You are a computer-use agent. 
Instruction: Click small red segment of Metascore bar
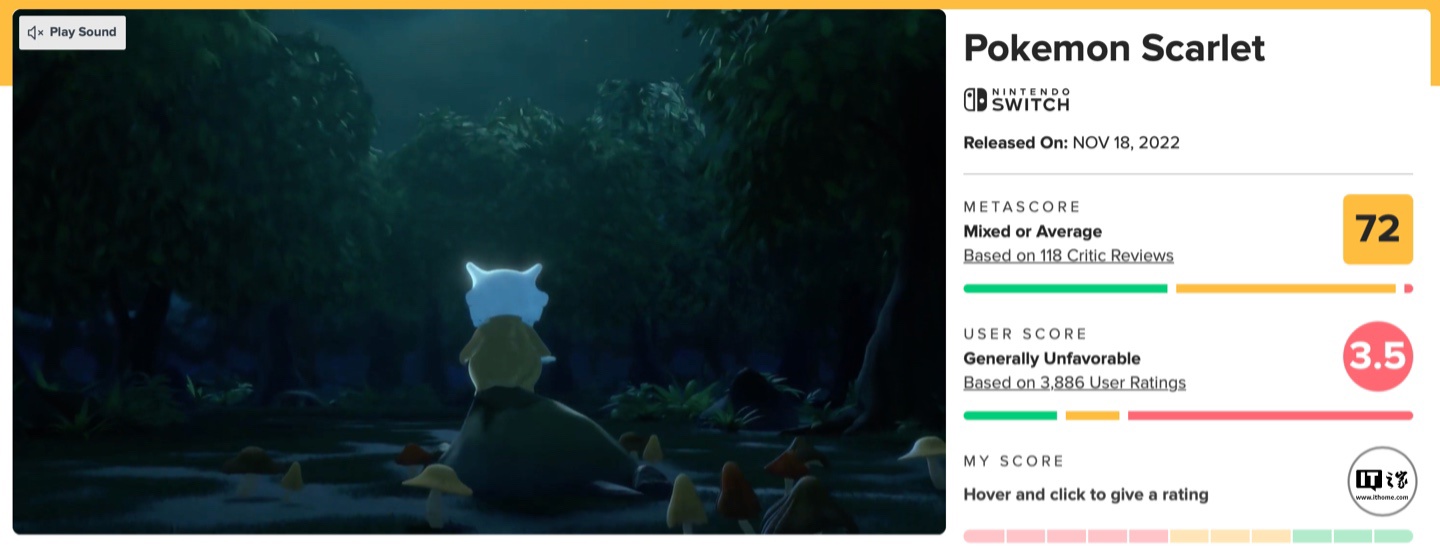click(1408, 289)
